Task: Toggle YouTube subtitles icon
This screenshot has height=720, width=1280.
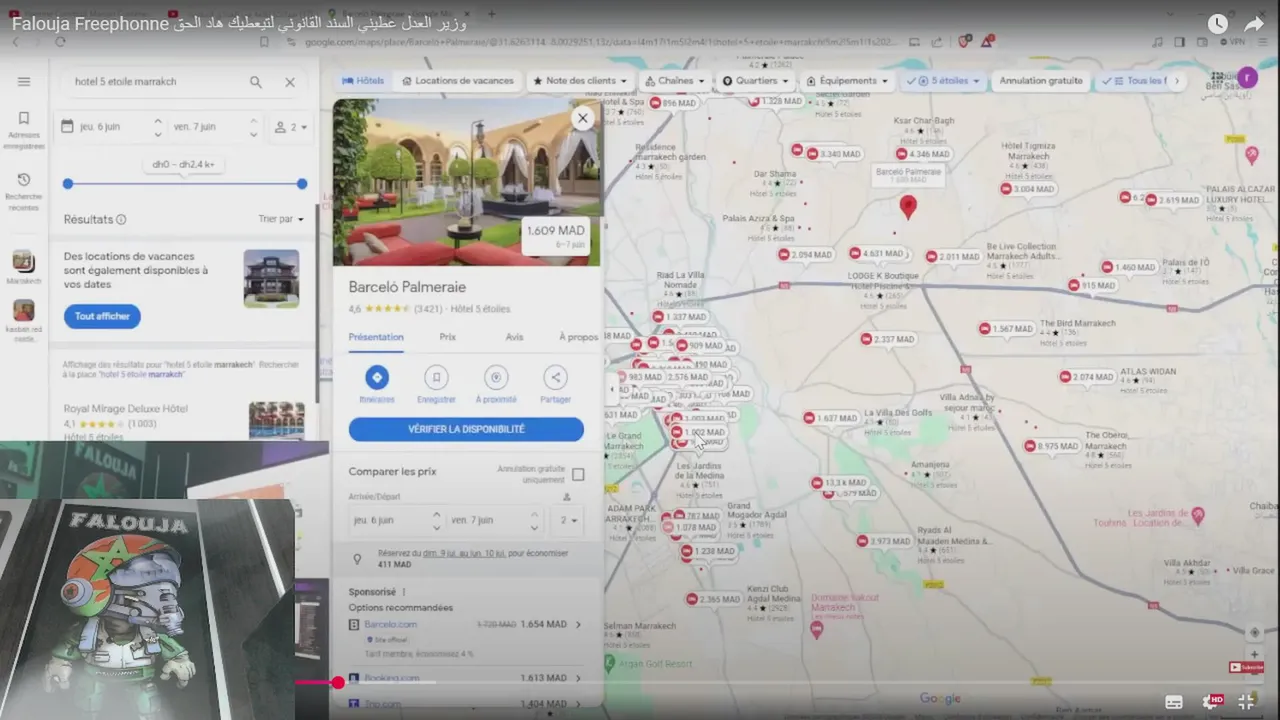Action: coord(1174,702)
